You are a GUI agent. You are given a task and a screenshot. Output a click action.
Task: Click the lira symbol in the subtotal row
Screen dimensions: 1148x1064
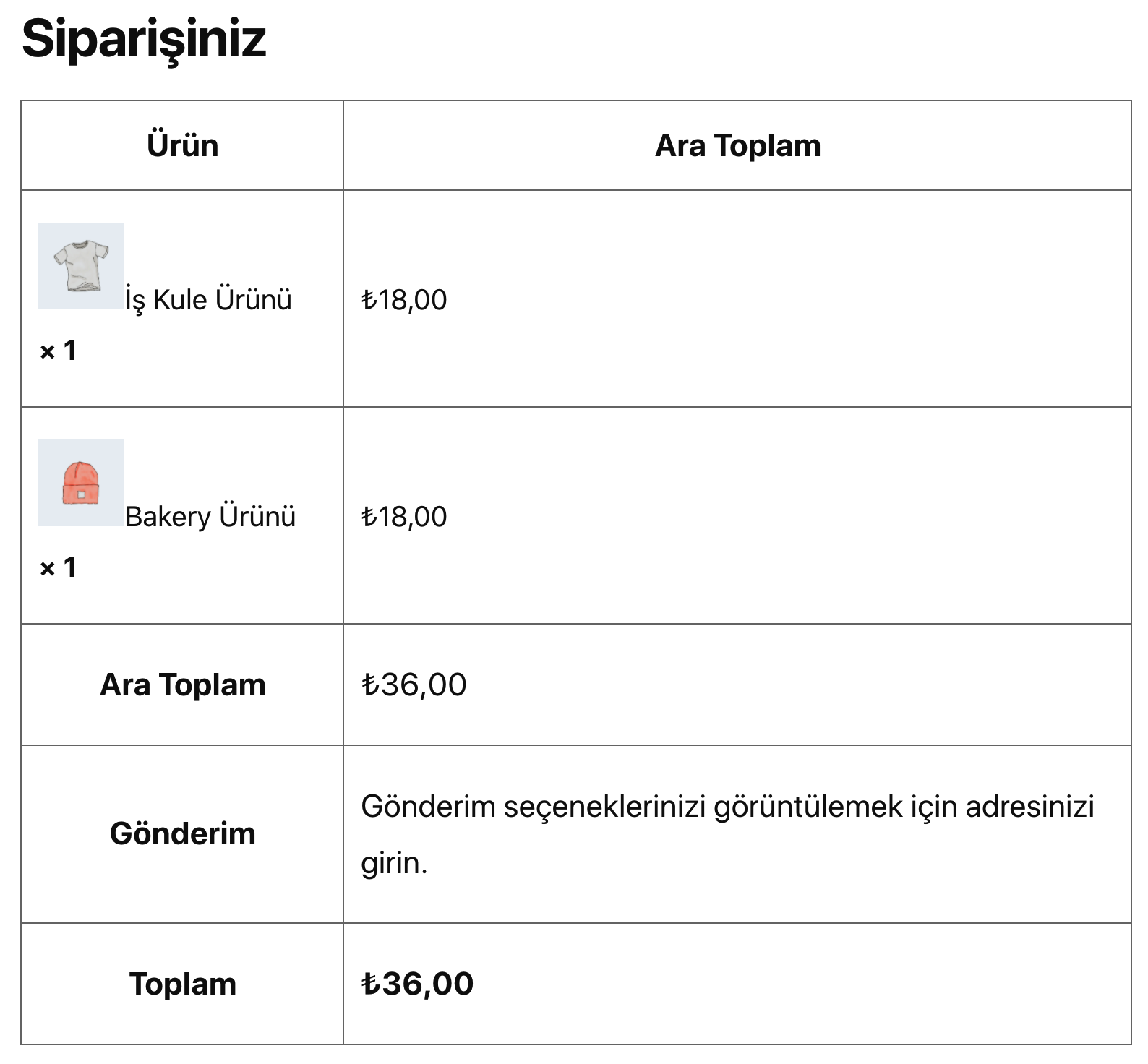pyautogui.click(x=370, y=685)
